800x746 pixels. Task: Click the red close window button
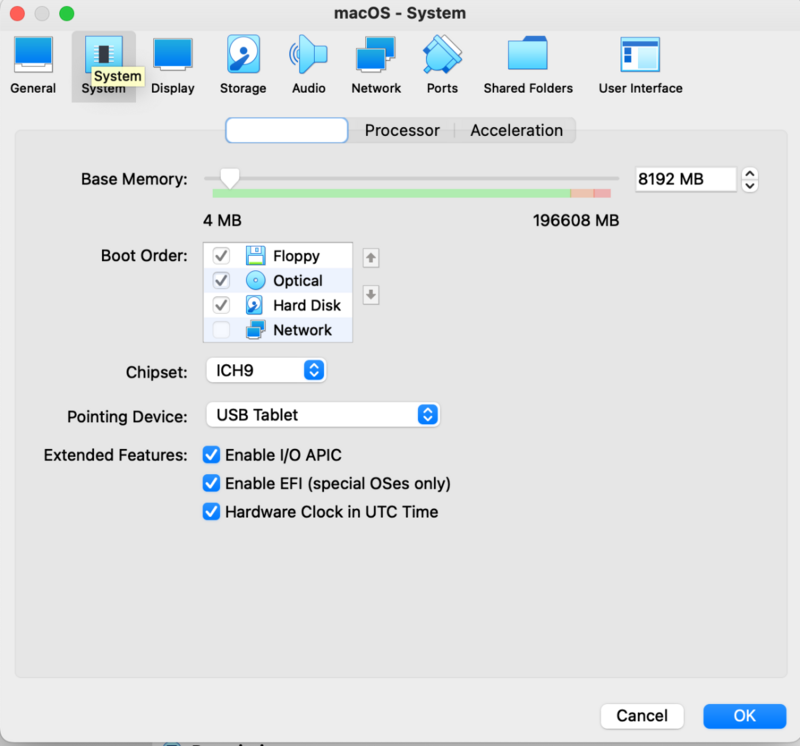17,13
